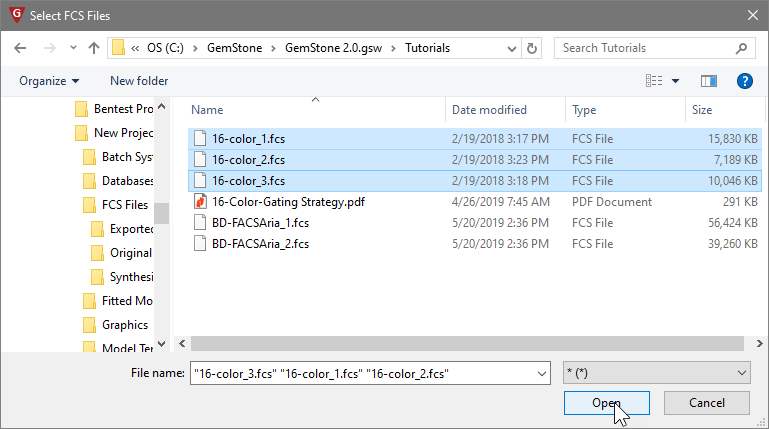
Task: Open the Organize menu
Action: 49,81
